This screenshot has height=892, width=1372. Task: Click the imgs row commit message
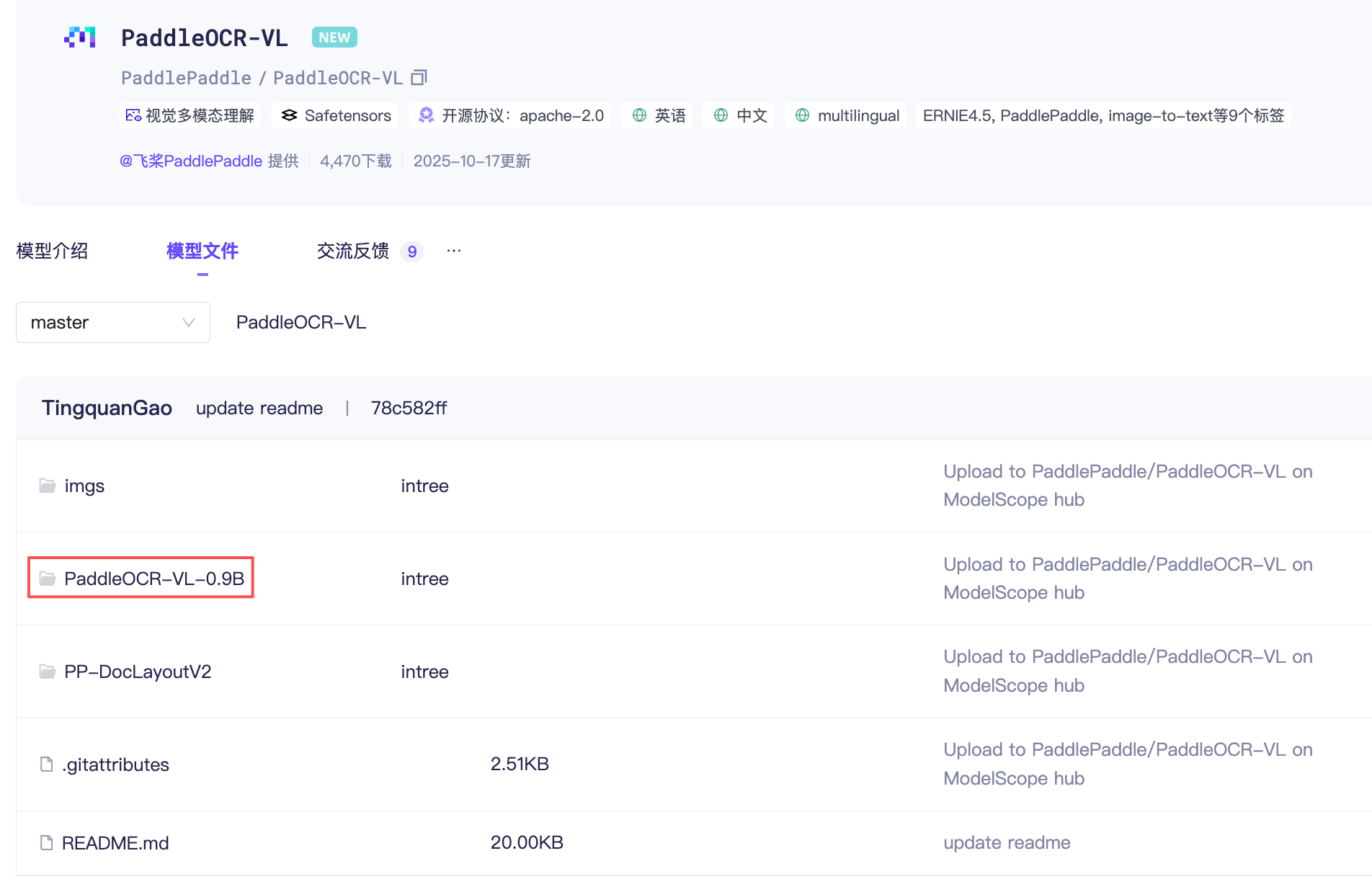(x=1128, y=486)
